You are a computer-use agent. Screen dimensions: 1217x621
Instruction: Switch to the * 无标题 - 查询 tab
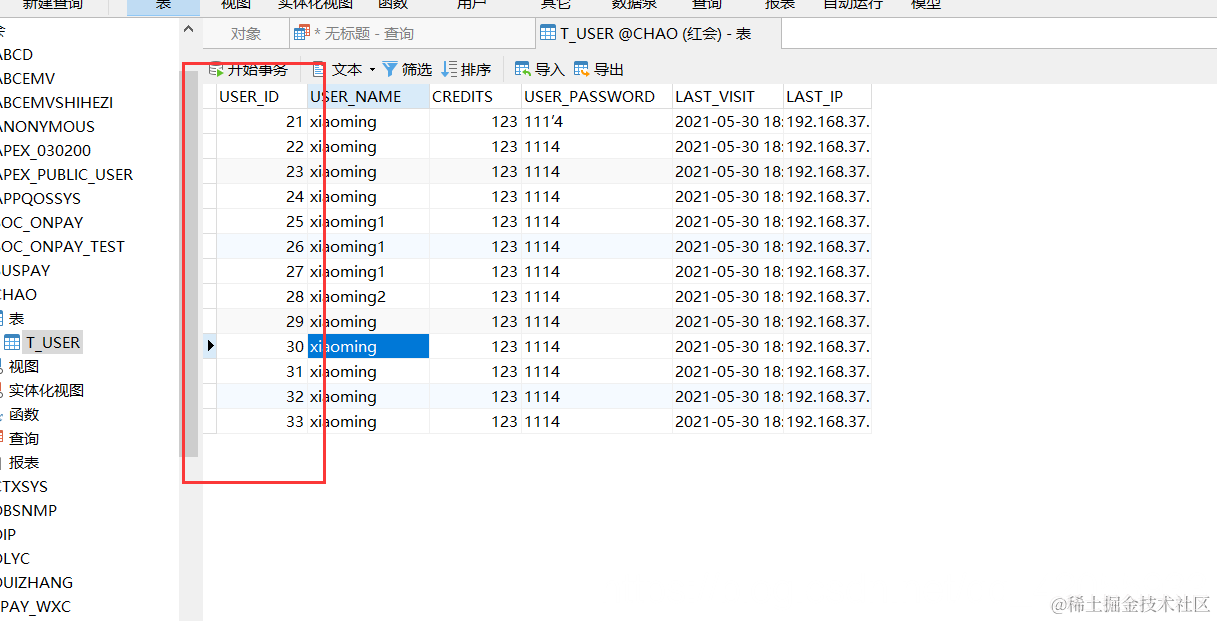tap(411, 34)
